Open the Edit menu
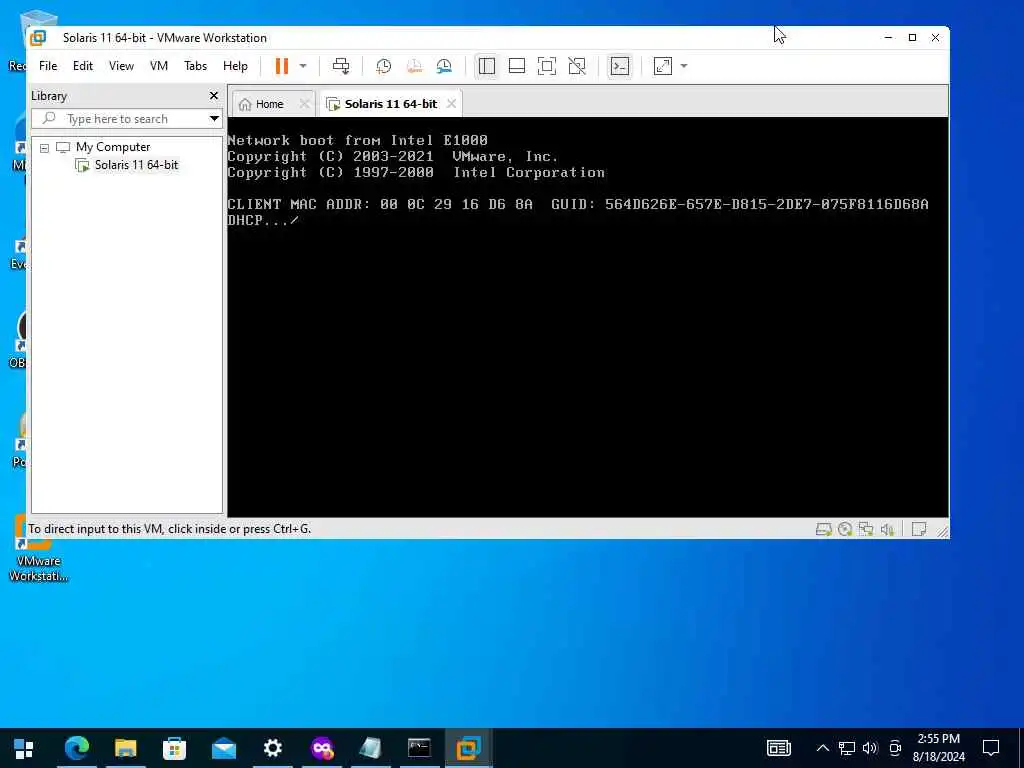Screen dimensions: 1024x768 pos(83,66)
